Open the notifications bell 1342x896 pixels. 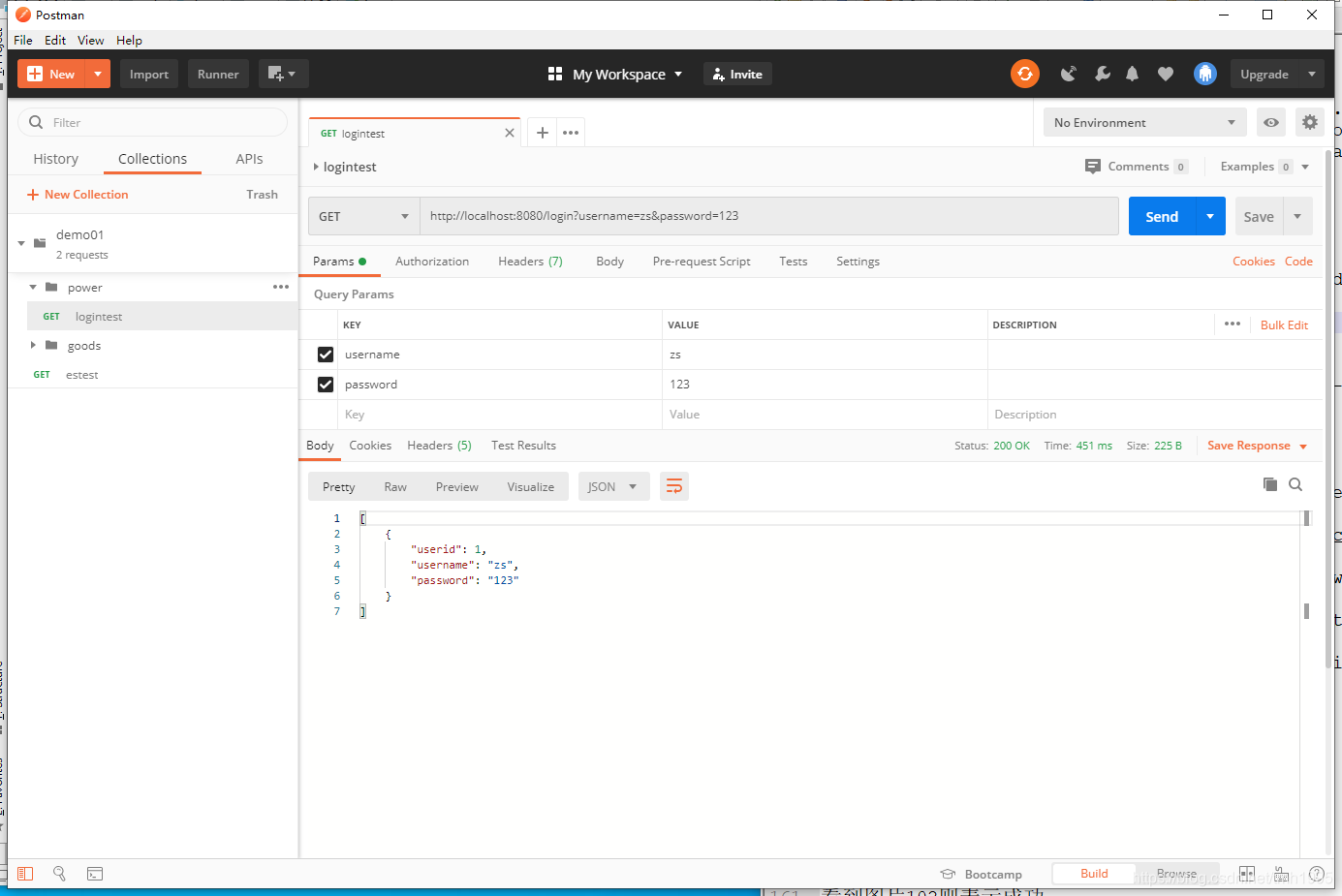point(1132,74)
